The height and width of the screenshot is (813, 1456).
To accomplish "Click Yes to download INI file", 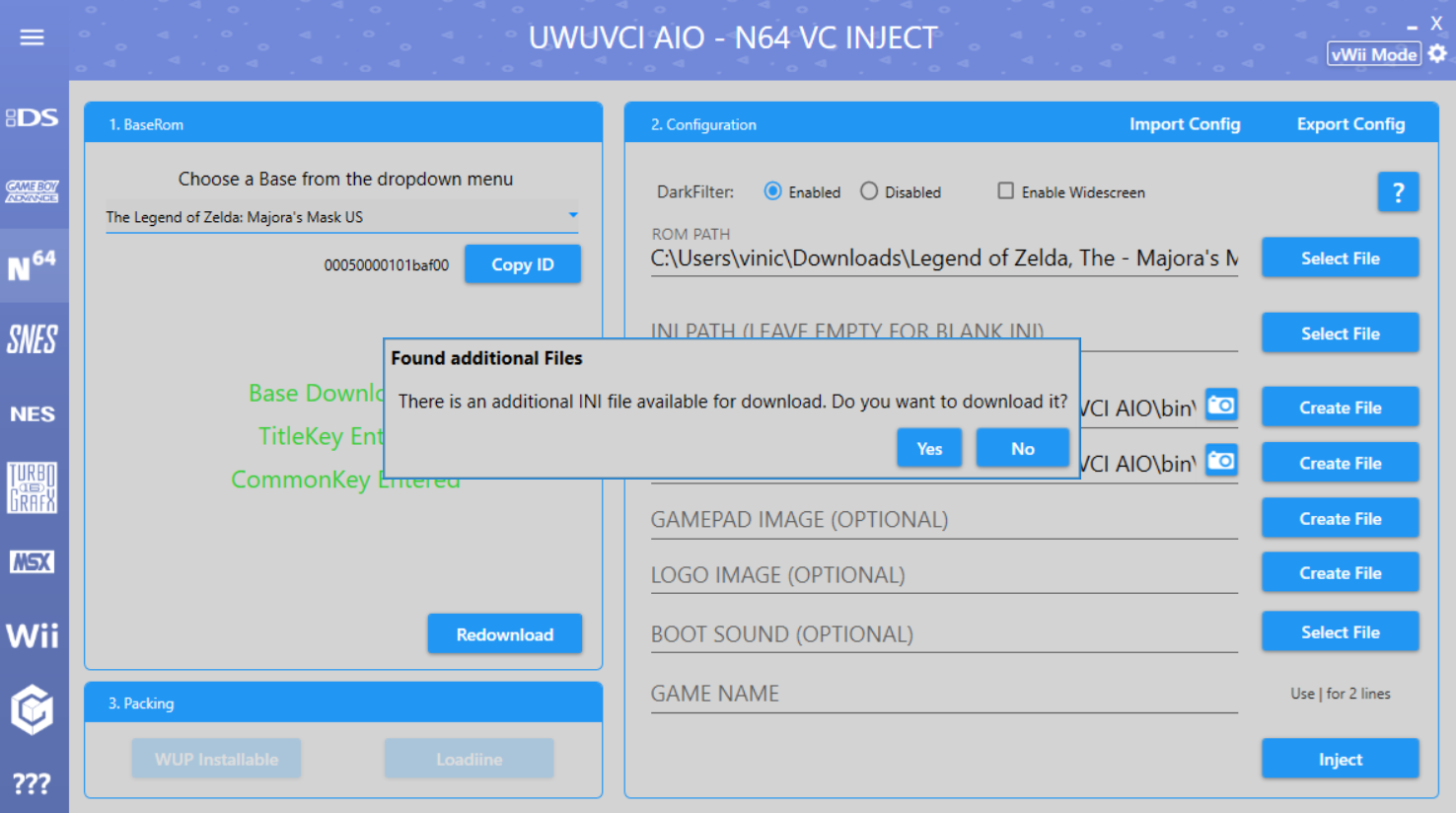I will (928, 449).
